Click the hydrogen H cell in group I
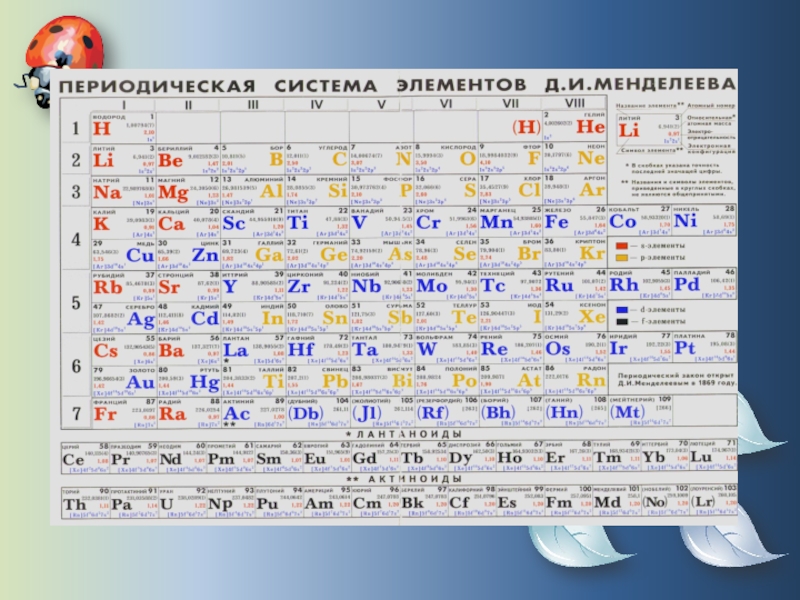The width and height of the screenshot is (800, 600). [123, 128]
